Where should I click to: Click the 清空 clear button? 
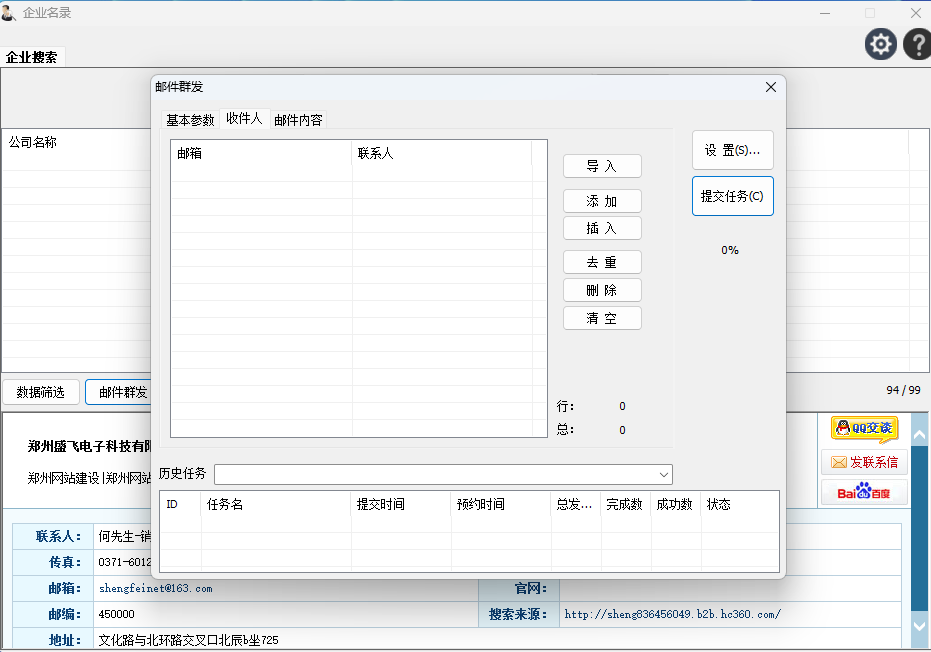pos(602,318)
